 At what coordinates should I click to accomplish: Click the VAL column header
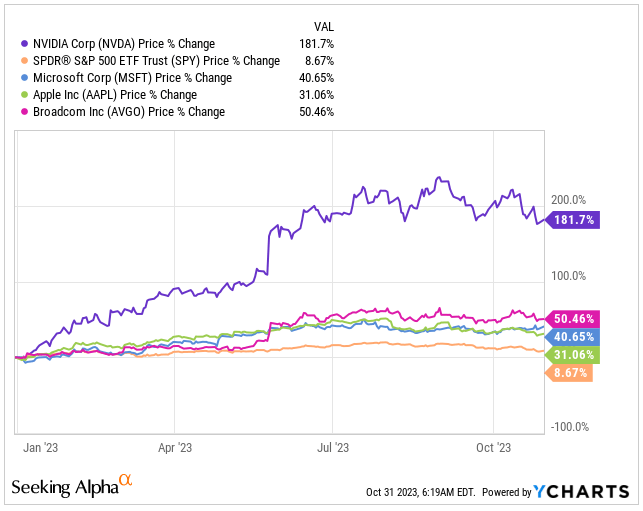pos(324,27)
